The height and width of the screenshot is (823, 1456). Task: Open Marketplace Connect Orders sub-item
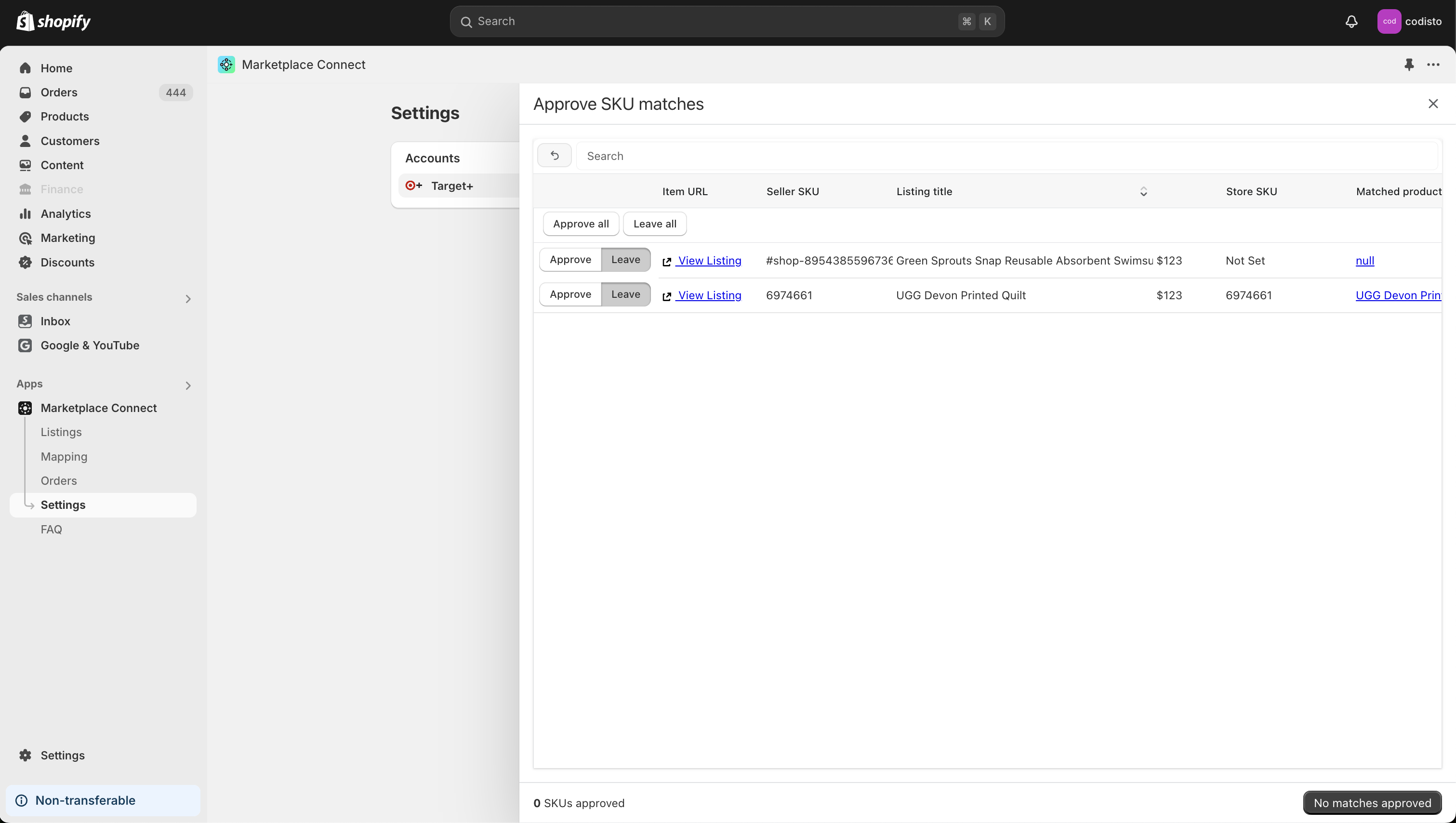point(59,480)
